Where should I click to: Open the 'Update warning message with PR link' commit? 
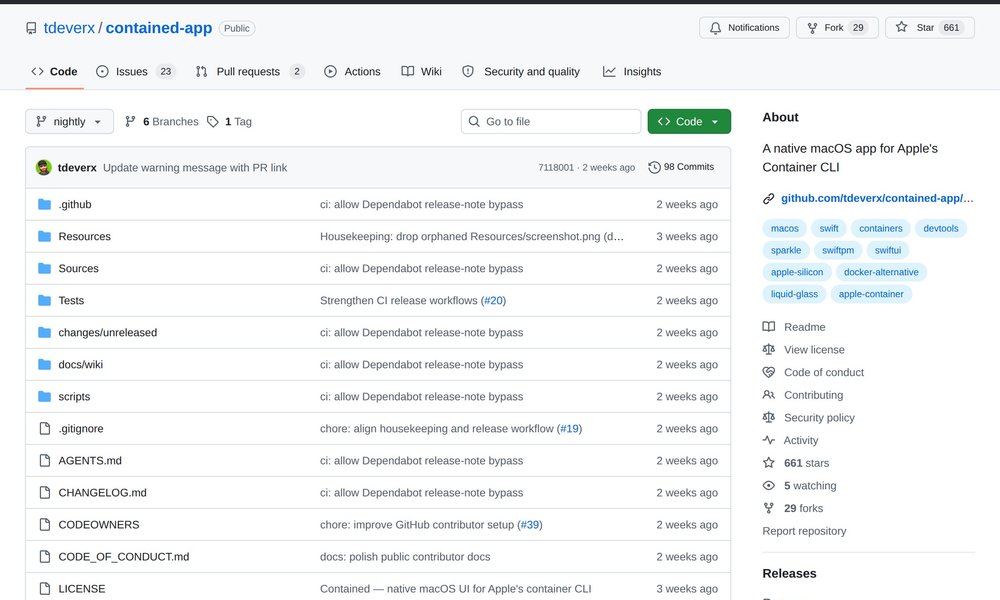tap(195, 168)
